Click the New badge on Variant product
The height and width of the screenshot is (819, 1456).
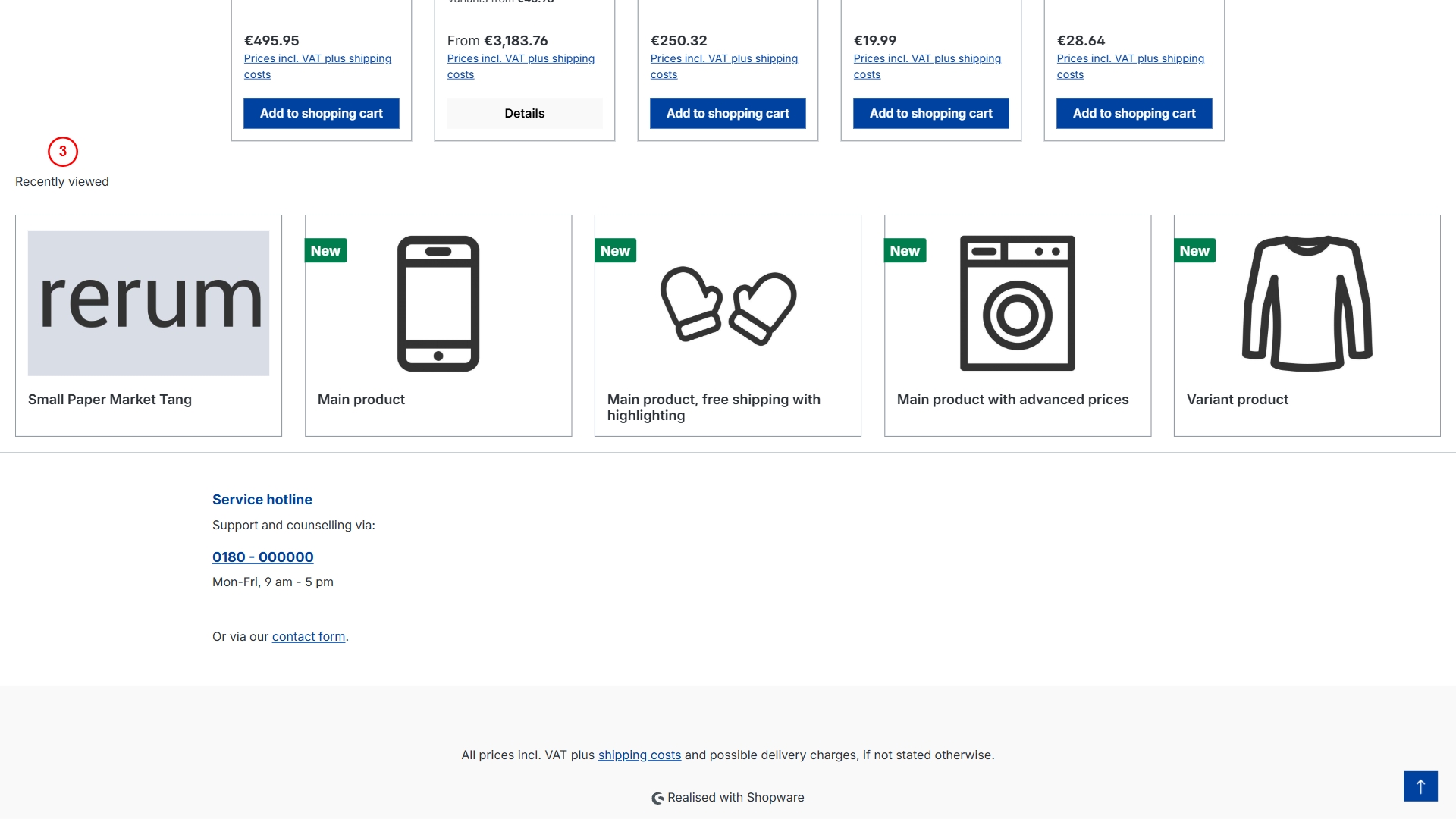[1194, 251]
